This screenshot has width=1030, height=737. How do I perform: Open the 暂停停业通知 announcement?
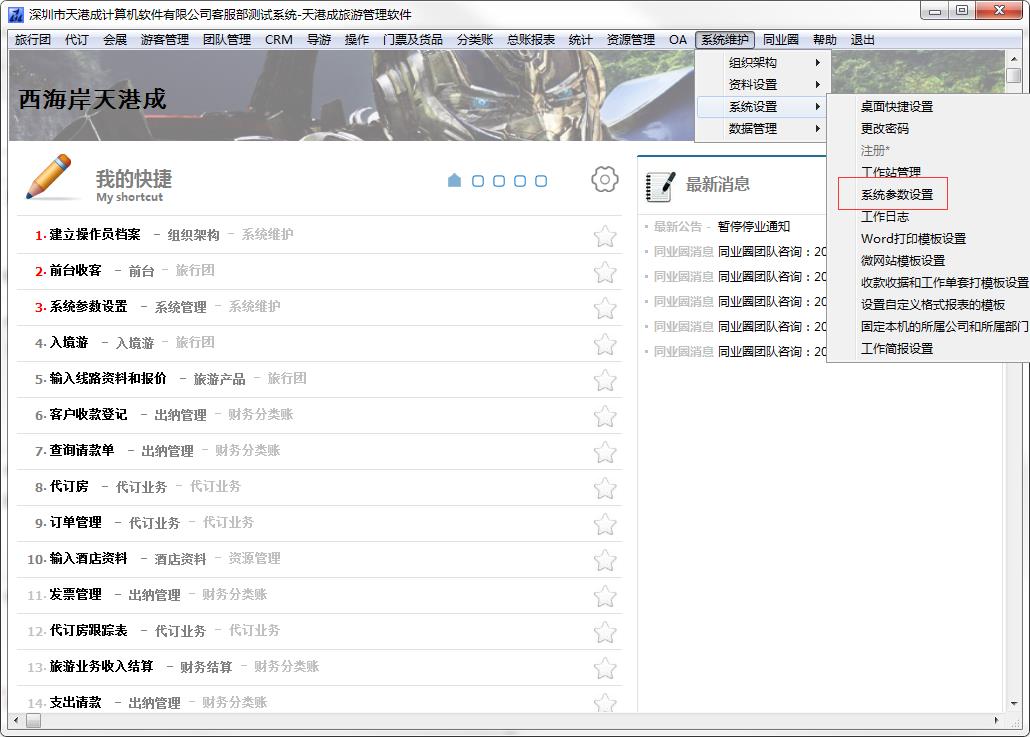[753, 227]
